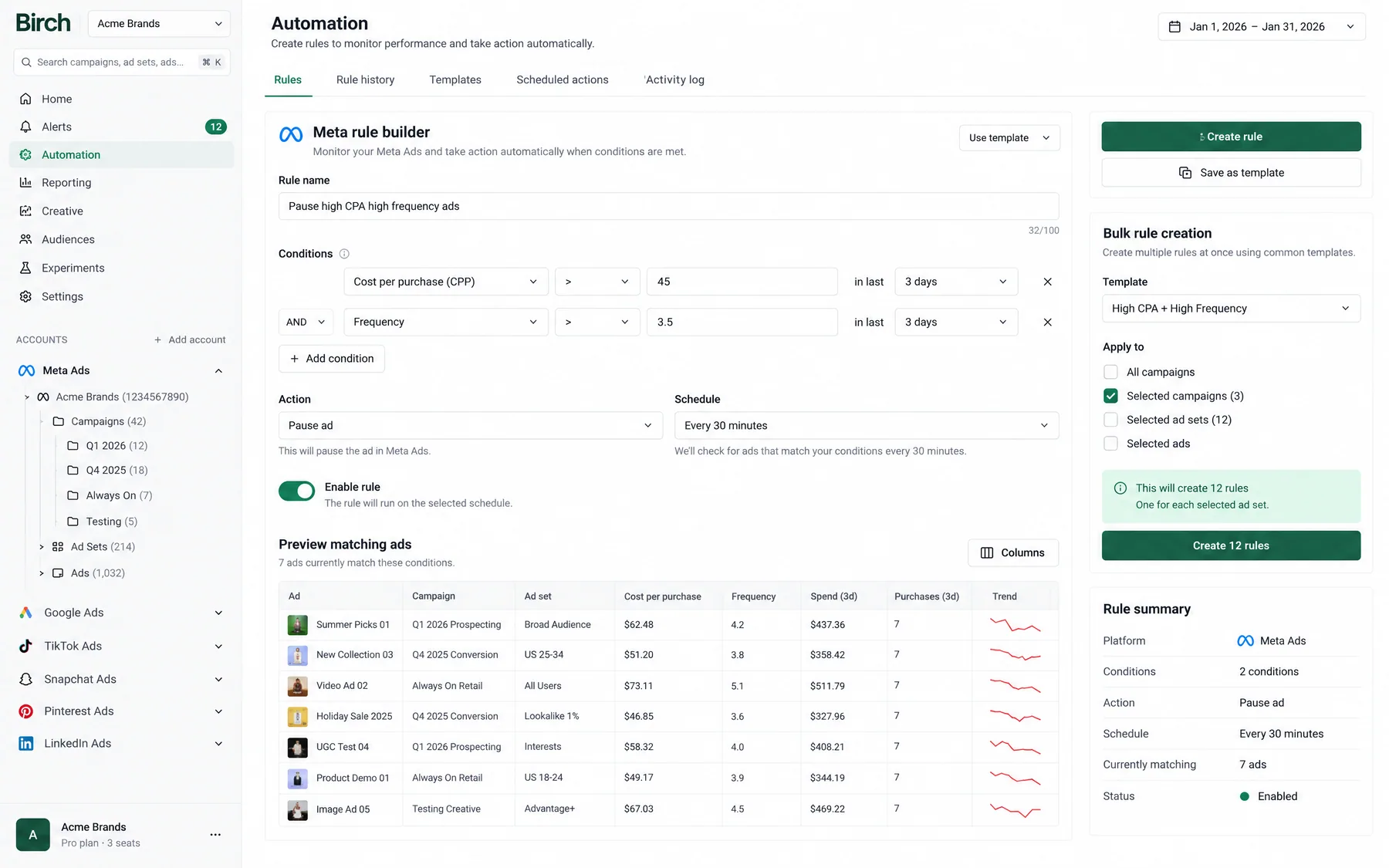This screenshot has width=1389, height=868.
Task: Check the Selected ads checkbox
Action: (x=1110, y=444)
